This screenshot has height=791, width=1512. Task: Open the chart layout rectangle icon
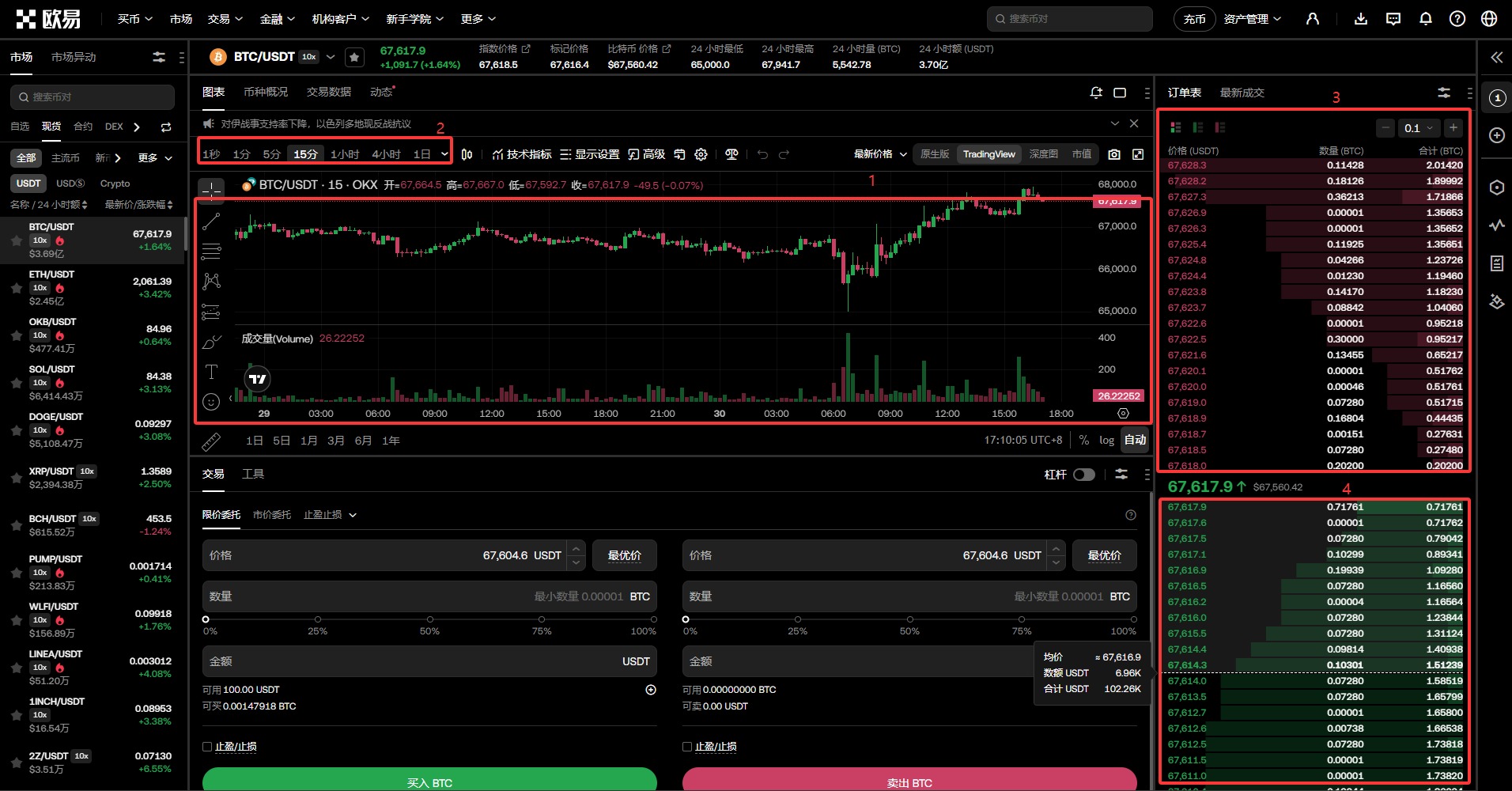pyautogui.click(x=1120, y=93)
